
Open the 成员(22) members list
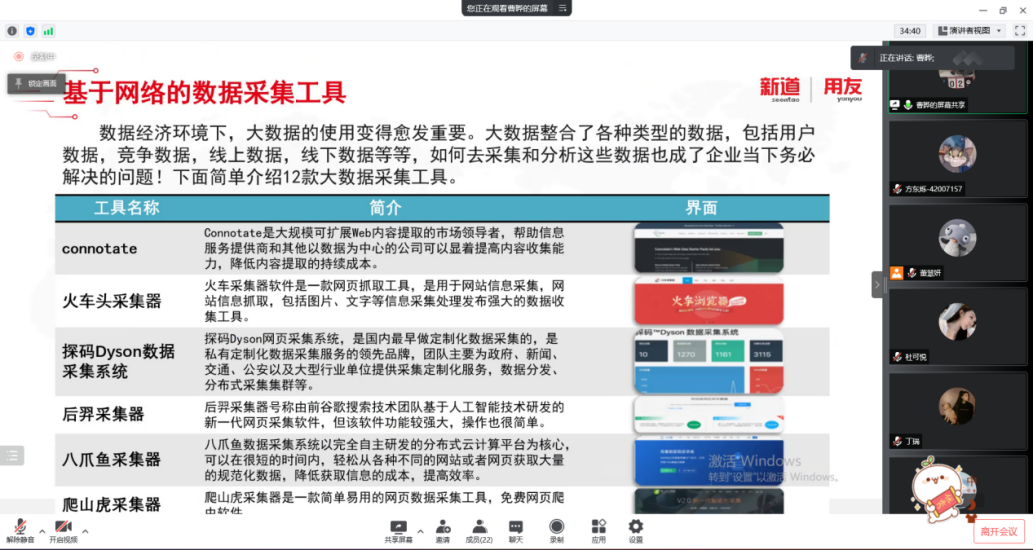click(x=479, y=529)
